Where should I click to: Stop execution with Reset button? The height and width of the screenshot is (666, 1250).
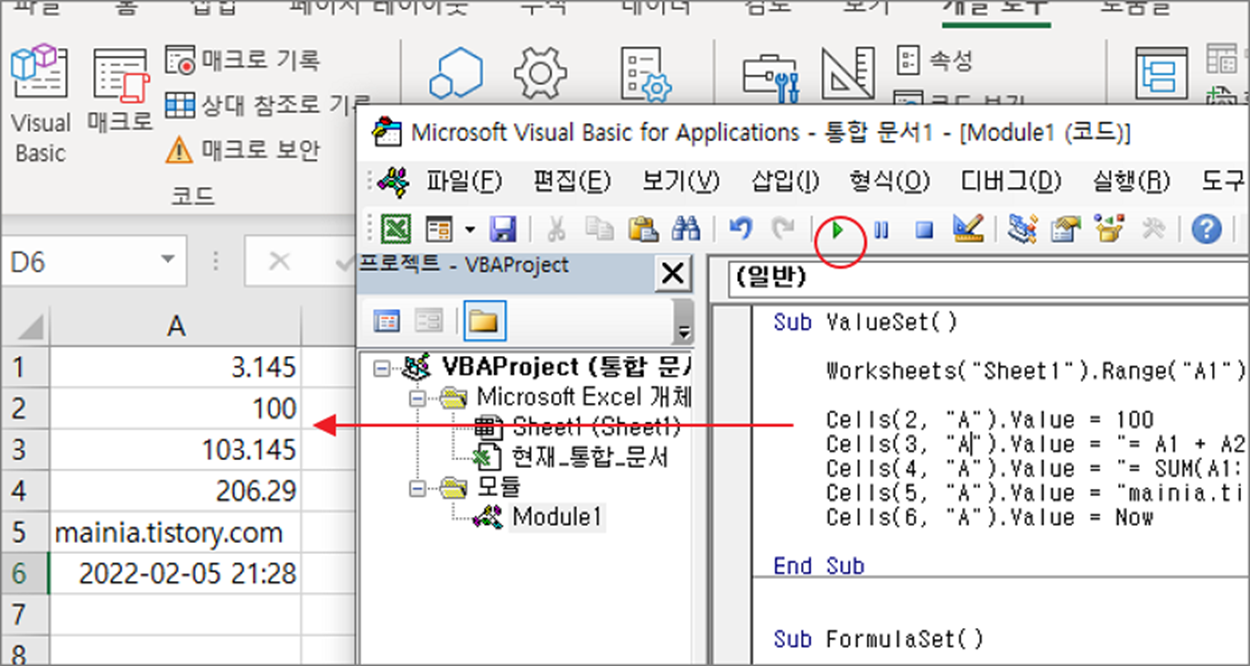924,230
